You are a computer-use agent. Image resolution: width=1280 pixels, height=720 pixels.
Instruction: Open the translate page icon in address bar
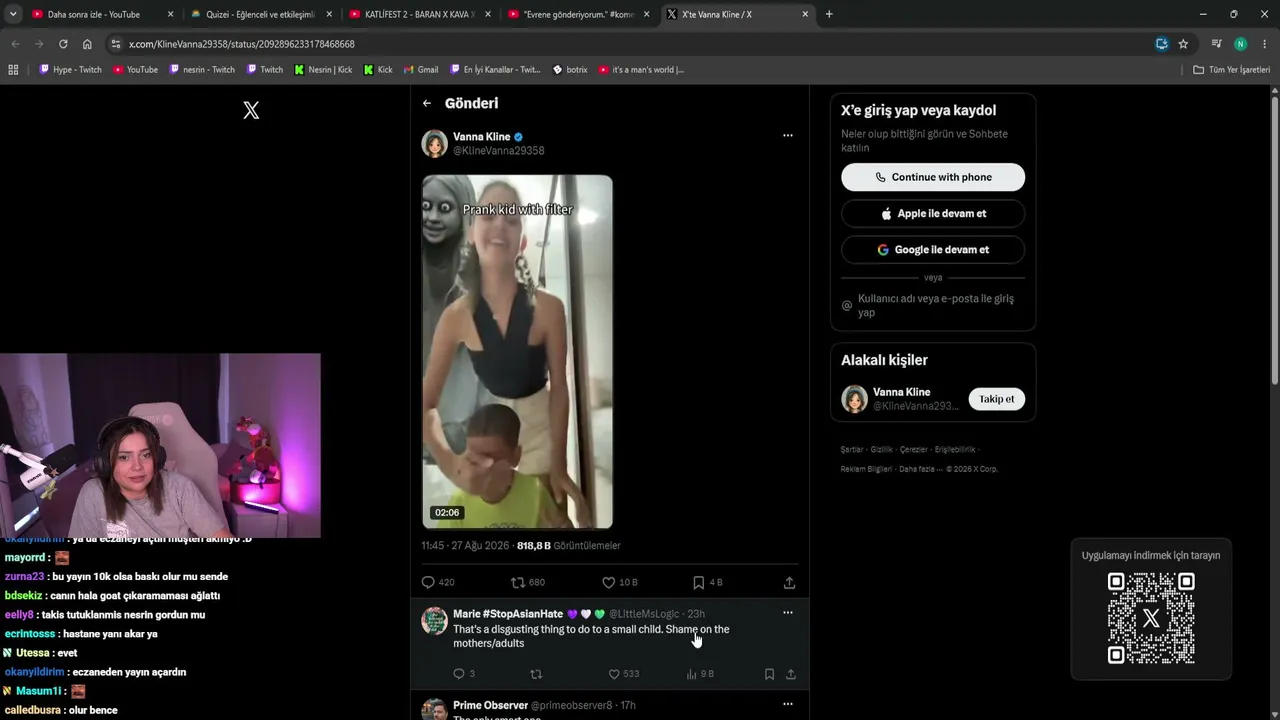click(1161, 44)
